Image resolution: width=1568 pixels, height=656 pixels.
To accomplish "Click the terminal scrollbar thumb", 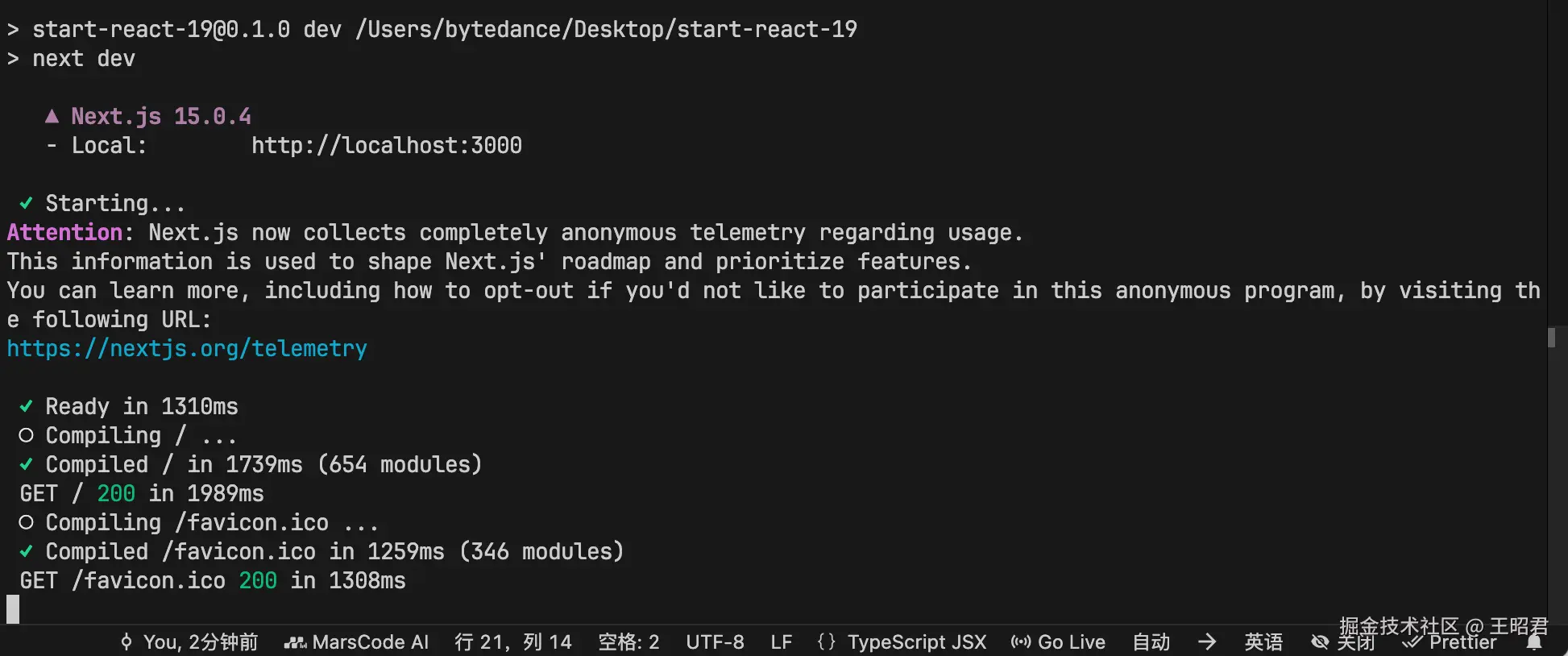I will pyautogui.click(x=1551, y=337).
